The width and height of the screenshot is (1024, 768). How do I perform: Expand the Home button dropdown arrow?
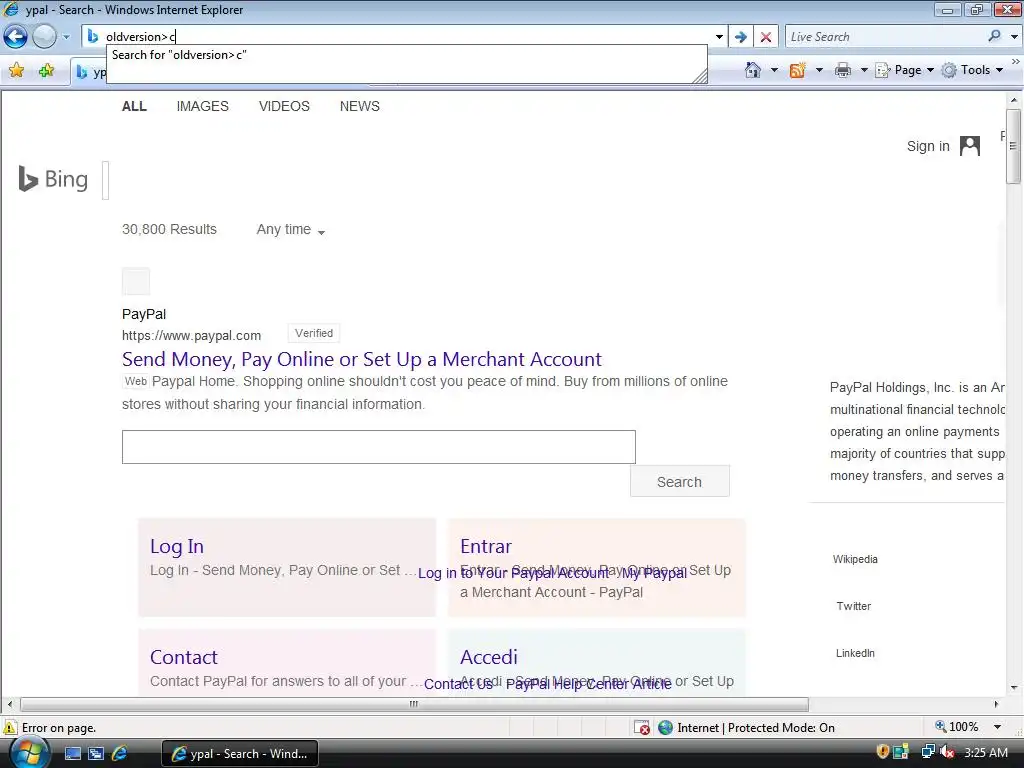point(774,70)
